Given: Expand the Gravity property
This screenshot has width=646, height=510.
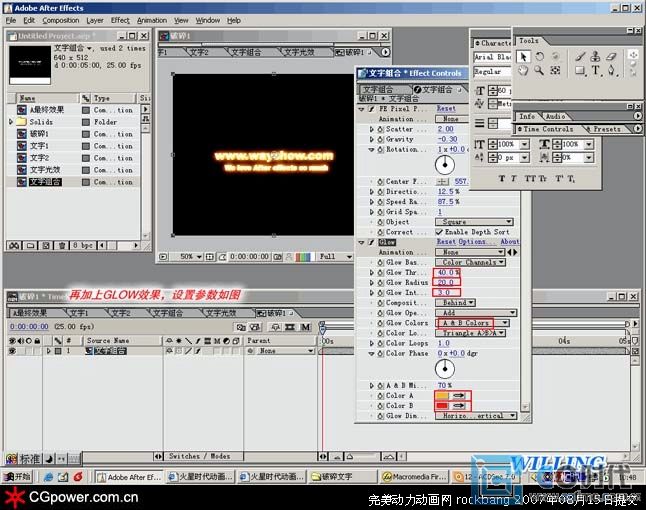Looking at the screenshot, I should tap(372, 140).
